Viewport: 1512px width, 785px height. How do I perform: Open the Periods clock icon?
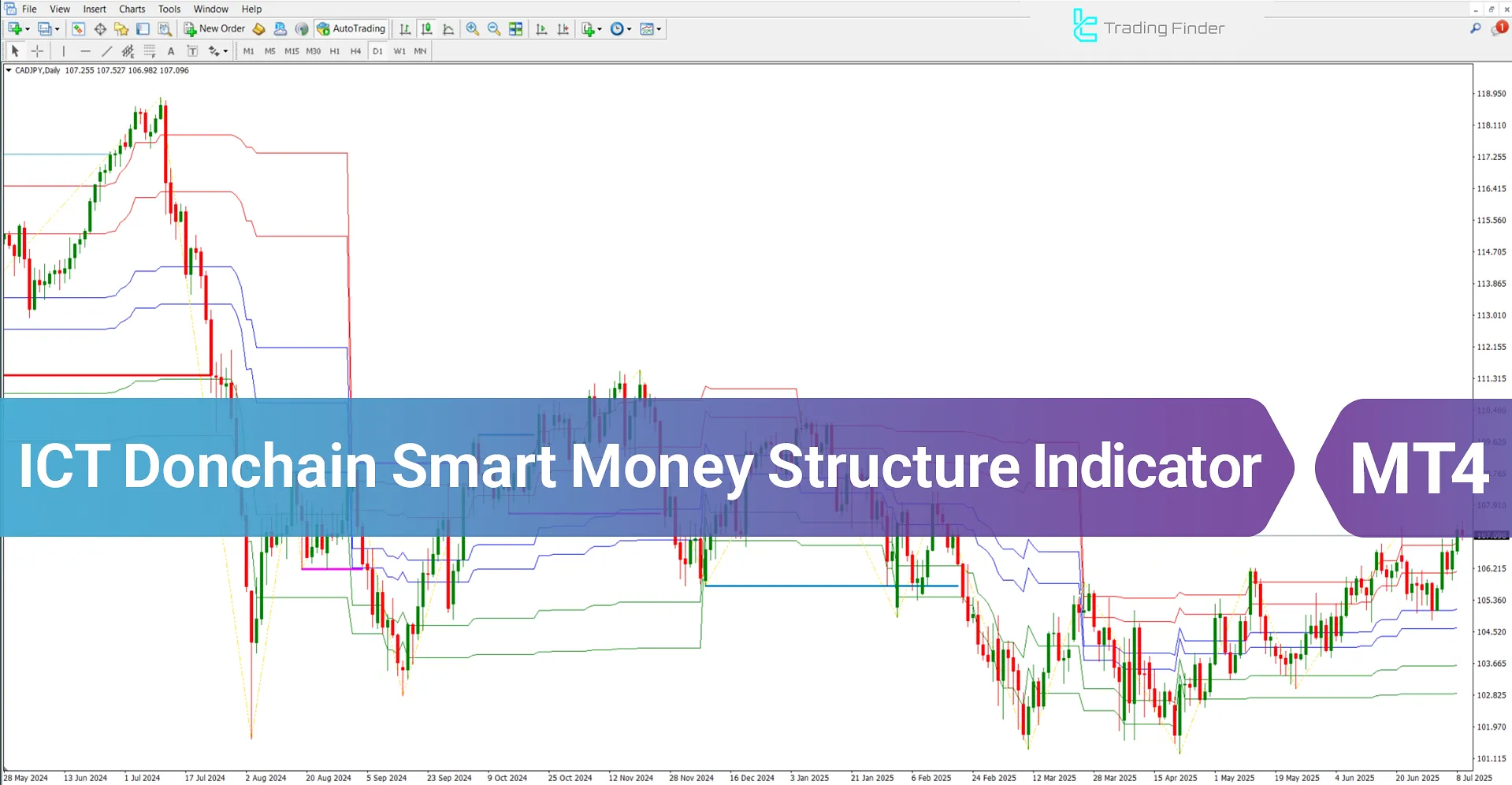pos(617,29)
